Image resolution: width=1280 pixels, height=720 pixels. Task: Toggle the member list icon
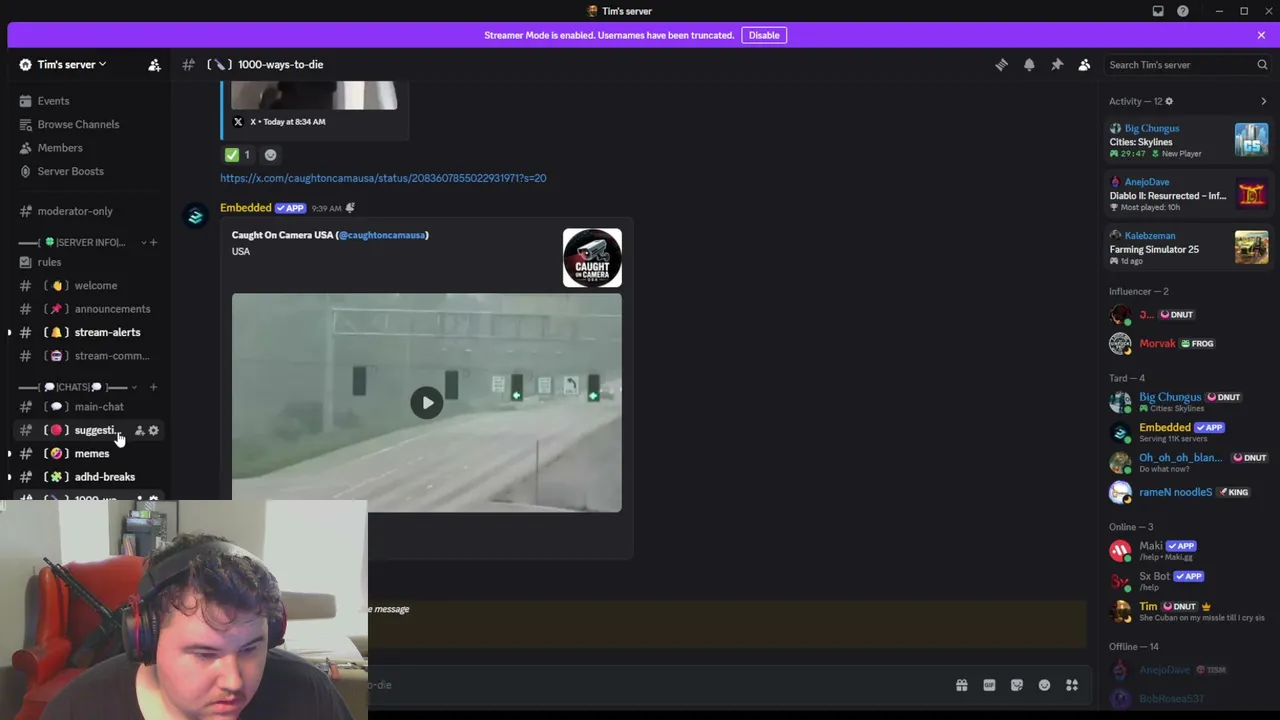click(1084, 65)
